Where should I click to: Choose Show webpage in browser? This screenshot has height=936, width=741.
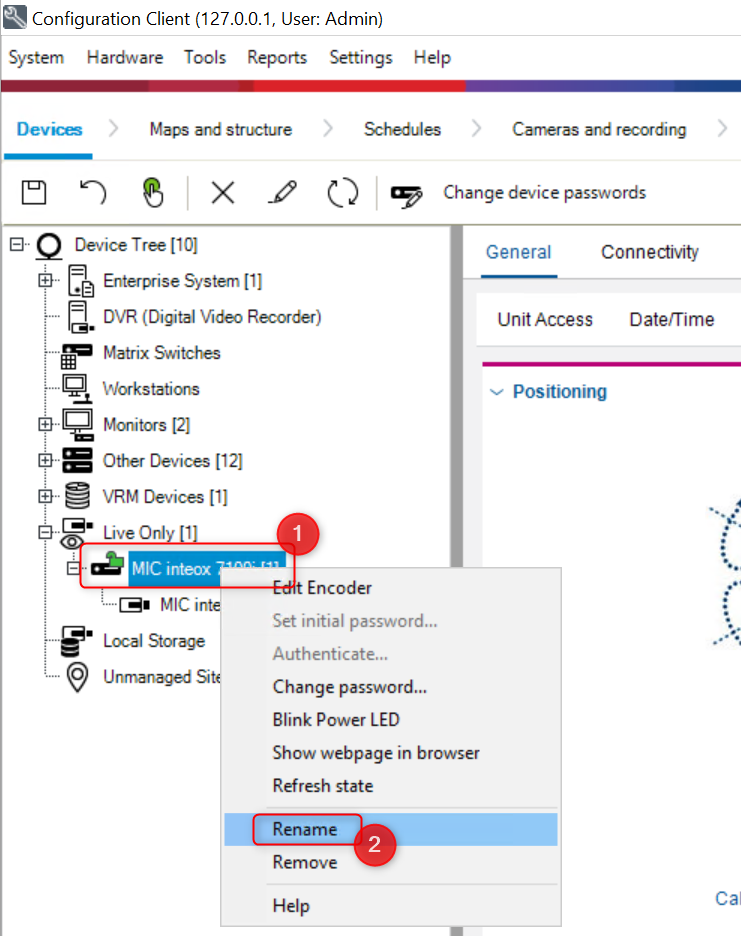[391, 753]
